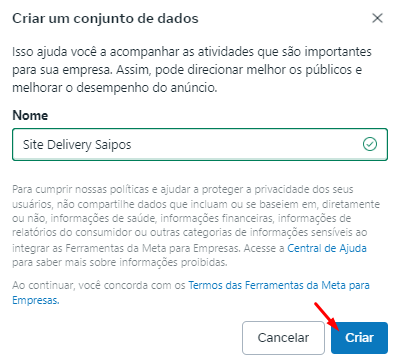Click the Cancelar button
Screen dimensions: 401x363
point(283,338)
